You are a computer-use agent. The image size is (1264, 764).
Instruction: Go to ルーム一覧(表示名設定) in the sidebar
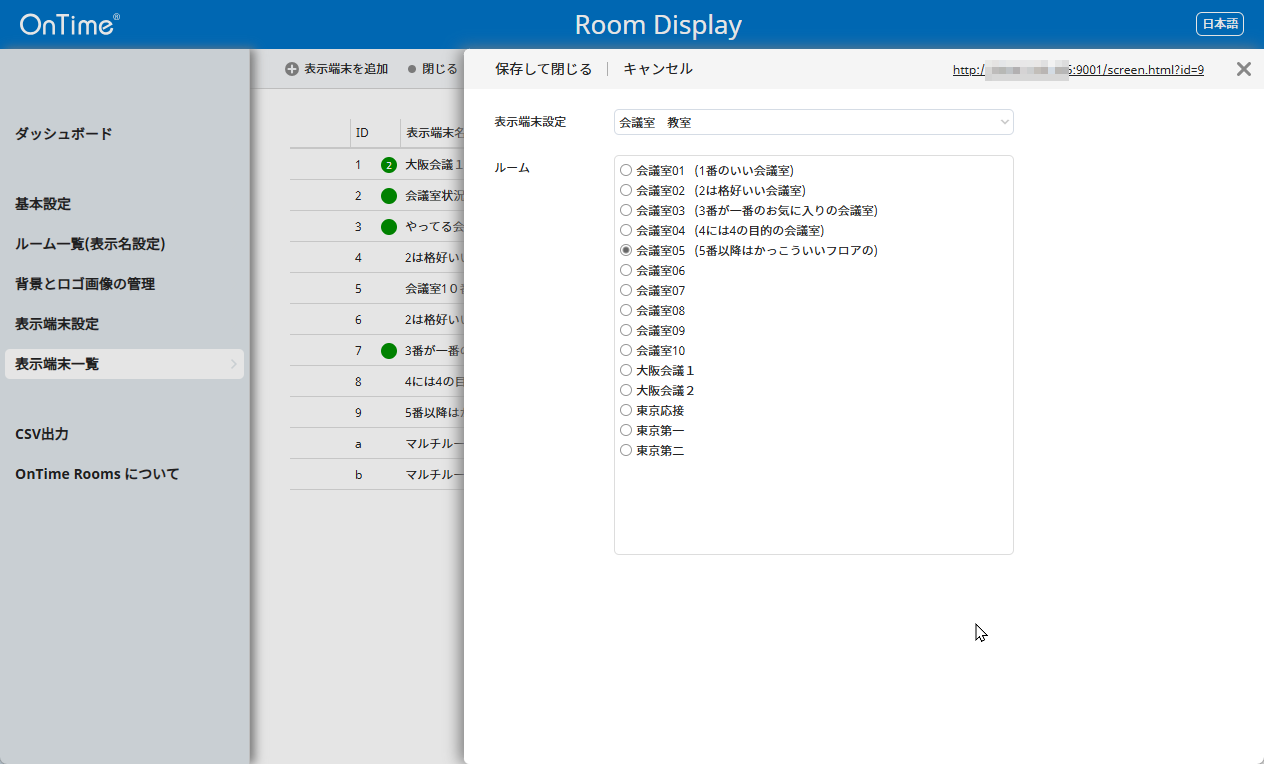point(90,244)
